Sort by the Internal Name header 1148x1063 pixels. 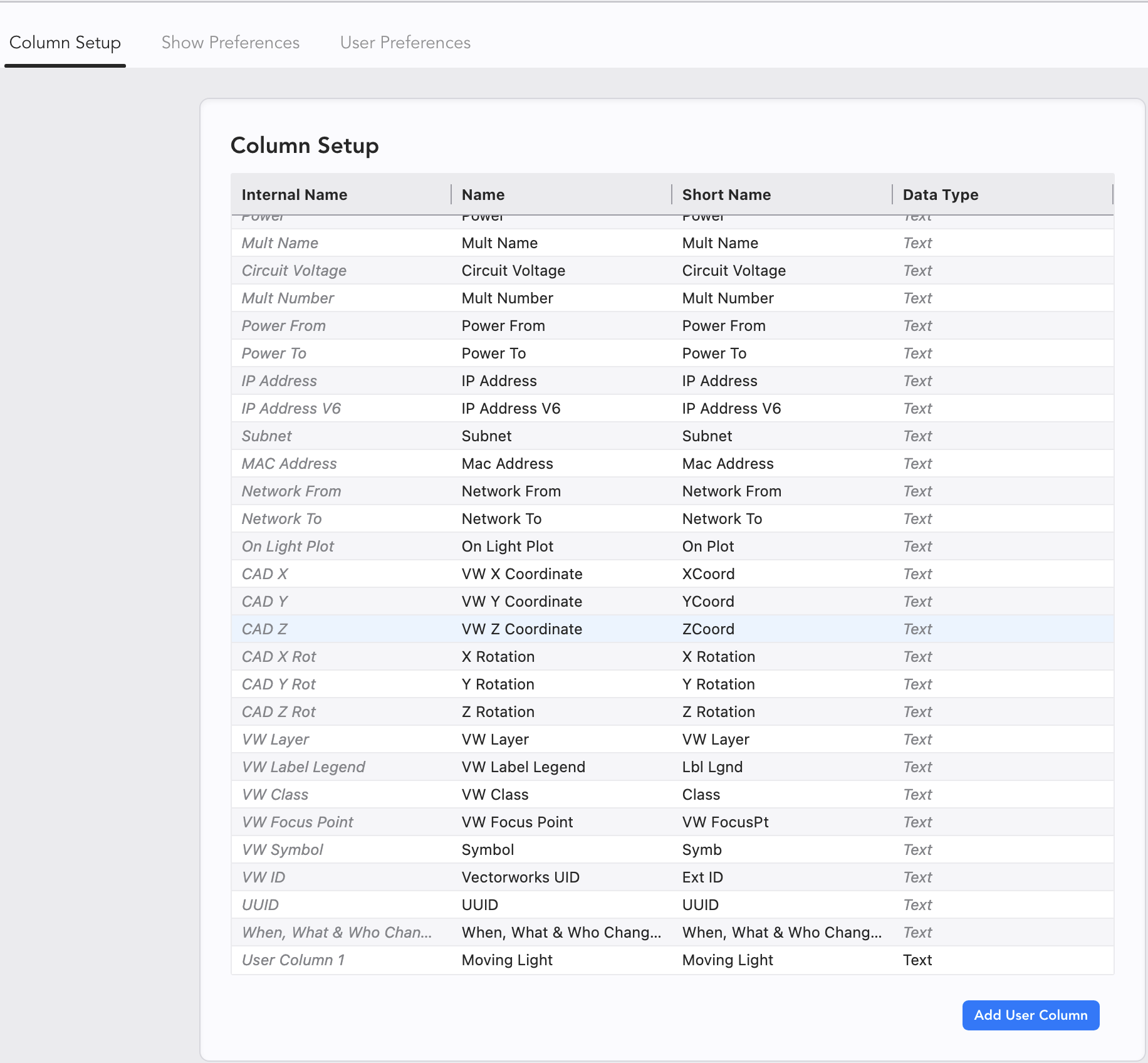295,195
